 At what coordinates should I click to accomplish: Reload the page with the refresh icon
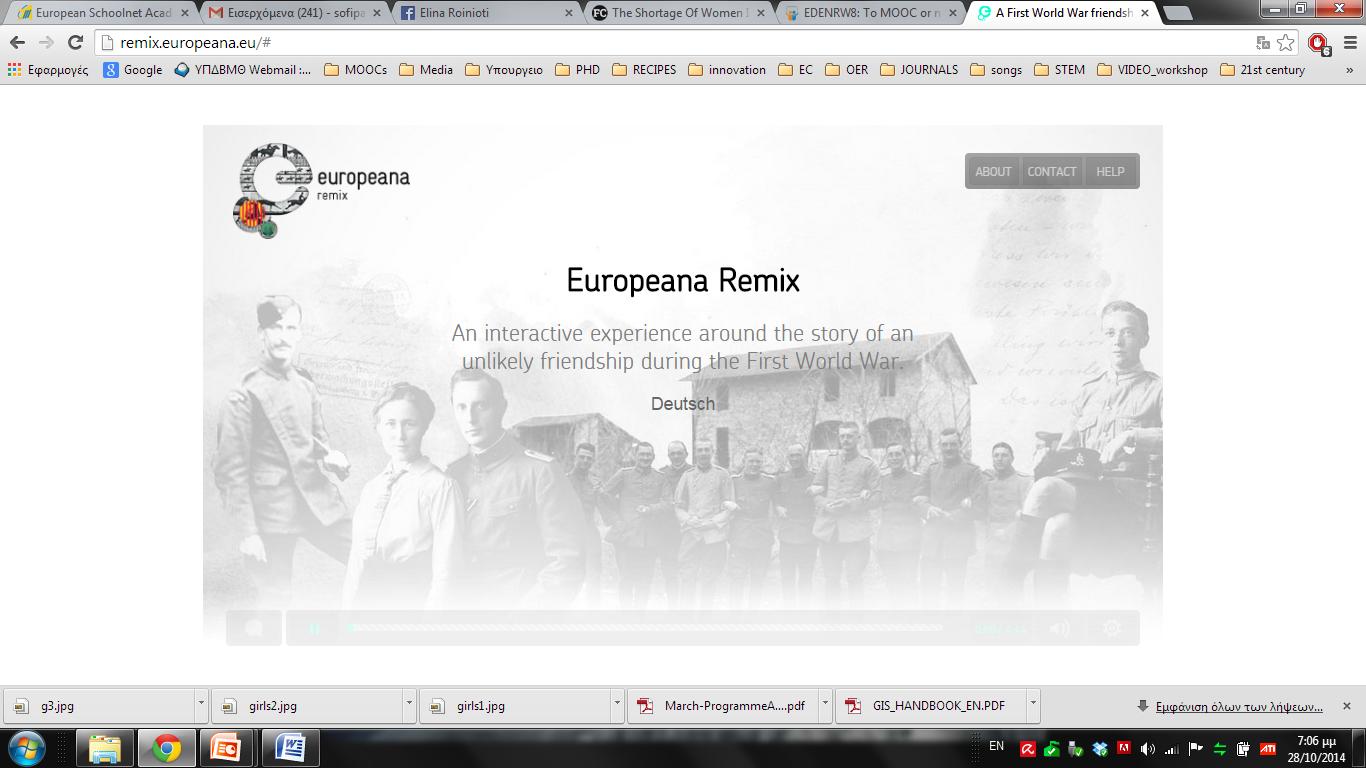(75, 43)
